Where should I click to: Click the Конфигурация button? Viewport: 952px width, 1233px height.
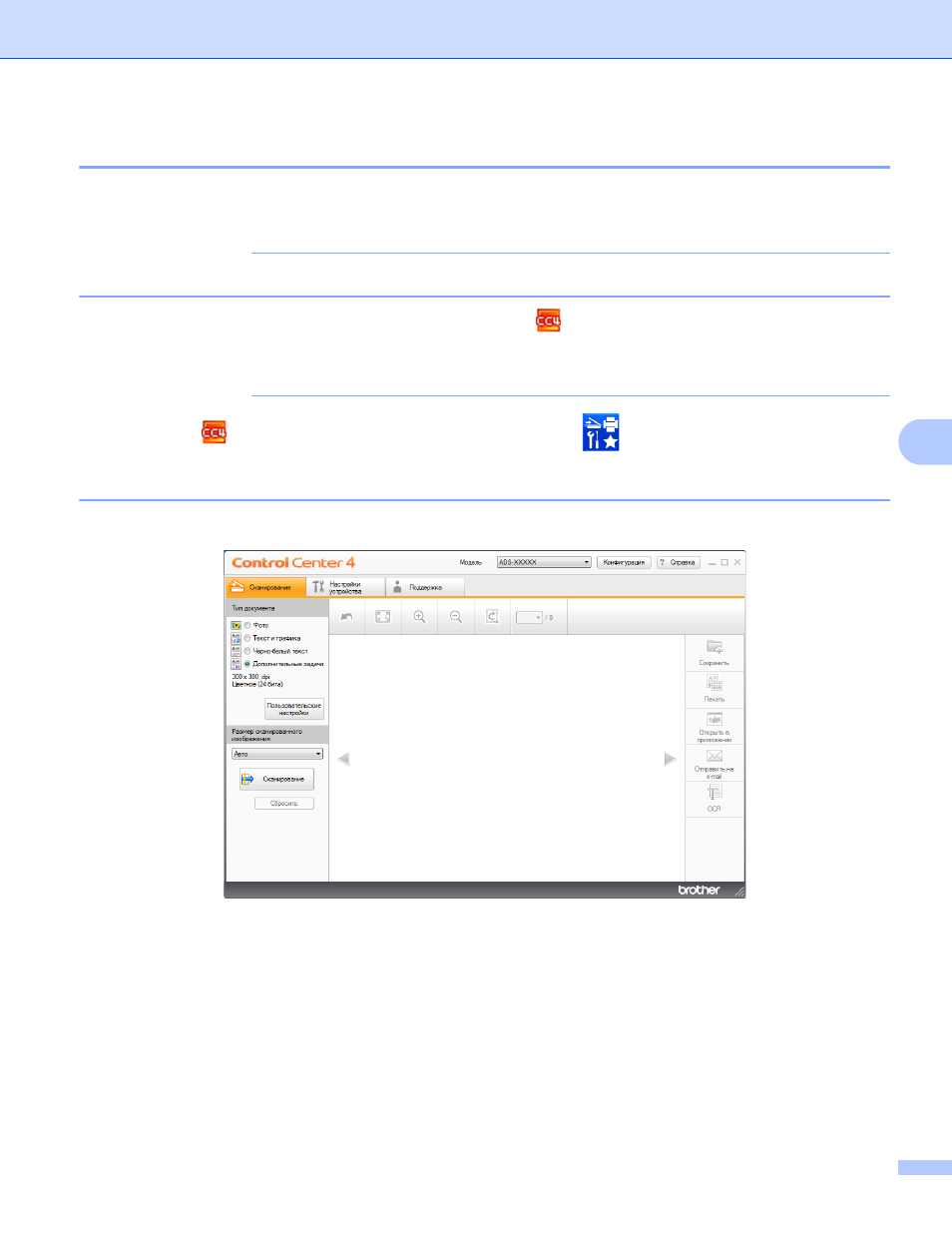tap(624, 562)
